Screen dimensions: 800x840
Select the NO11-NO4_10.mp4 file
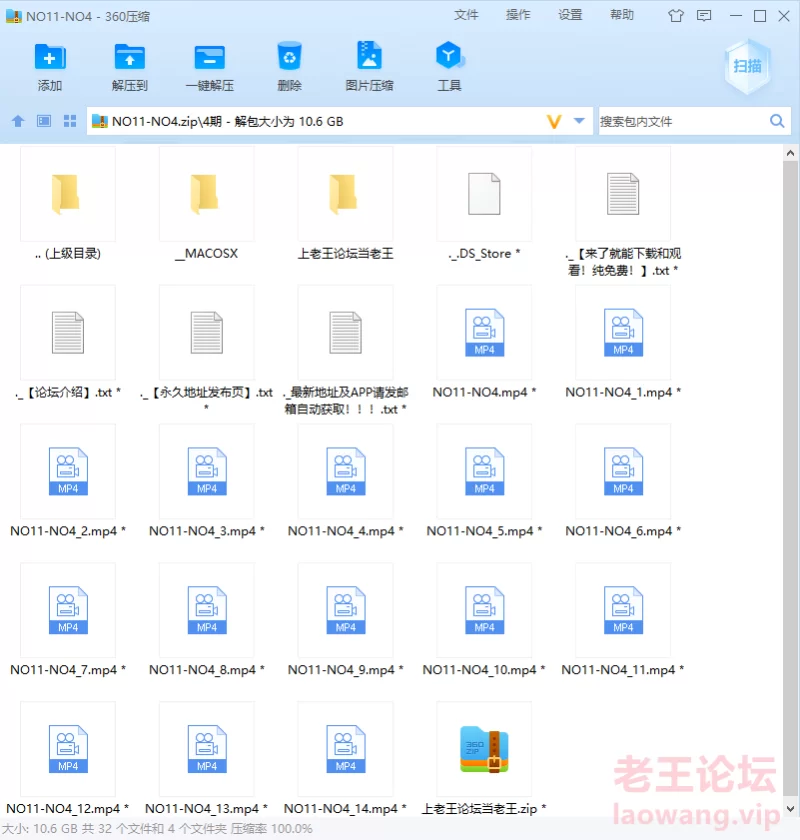(x=484, y=619)
